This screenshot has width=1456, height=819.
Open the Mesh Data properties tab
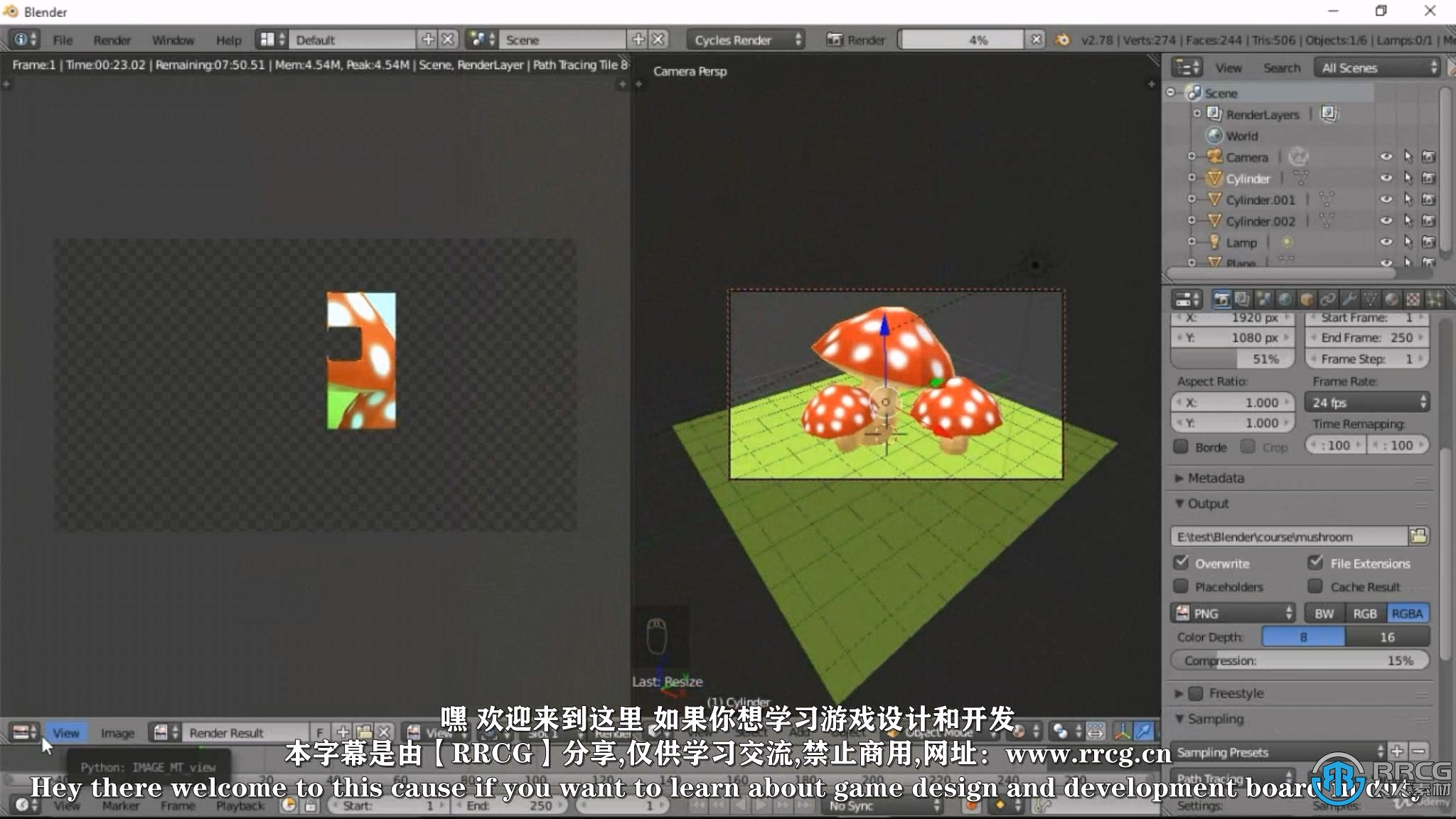(1370, 299)
